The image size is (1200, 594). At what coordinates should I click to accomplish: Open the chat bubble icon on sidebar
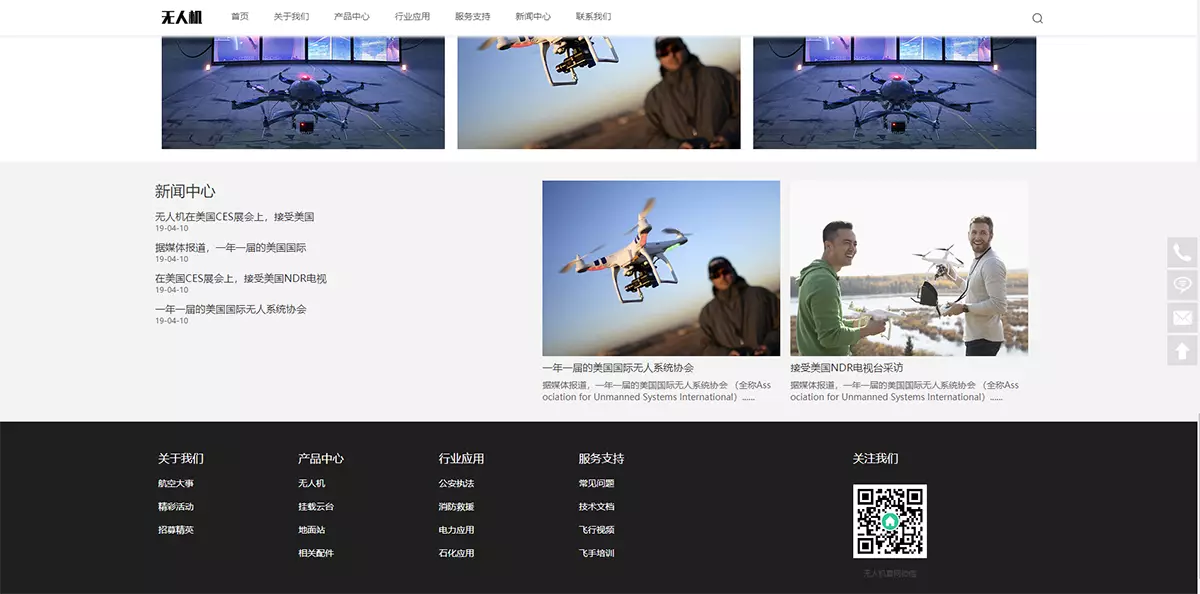[x=1182, y=285]
